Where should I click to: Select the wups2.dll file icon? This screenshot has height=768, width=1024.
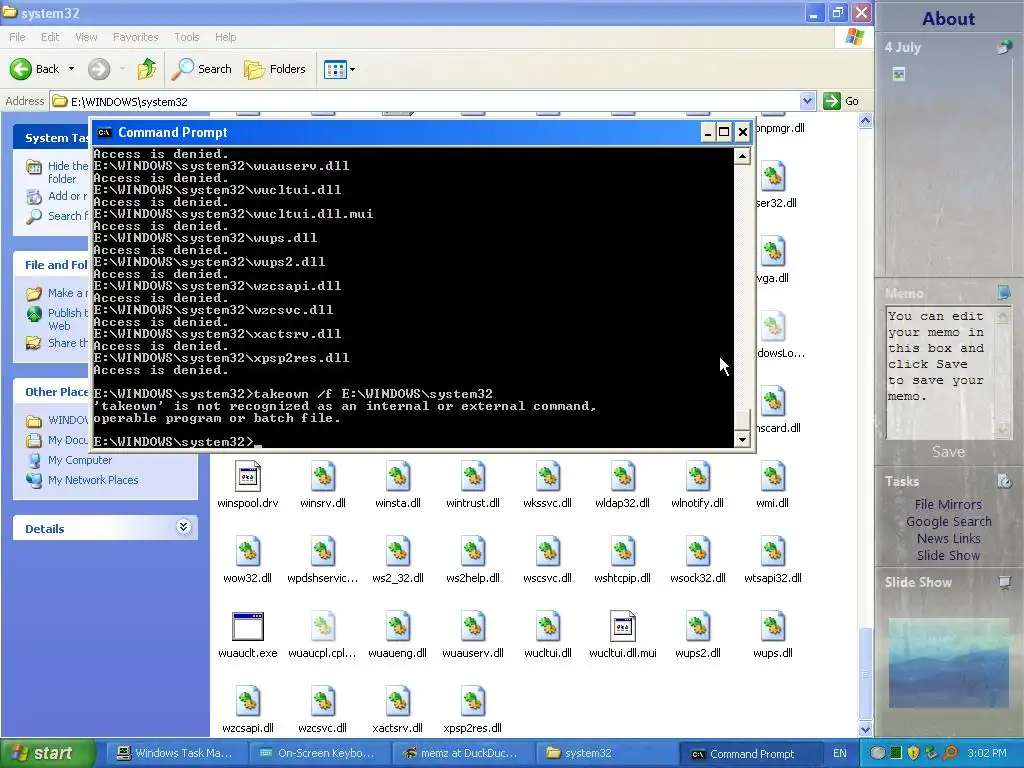coord(697,627)
